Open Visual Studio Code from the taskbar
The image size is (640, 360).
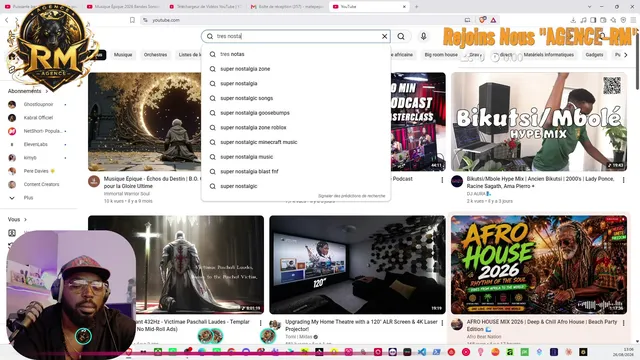(422, 352)
